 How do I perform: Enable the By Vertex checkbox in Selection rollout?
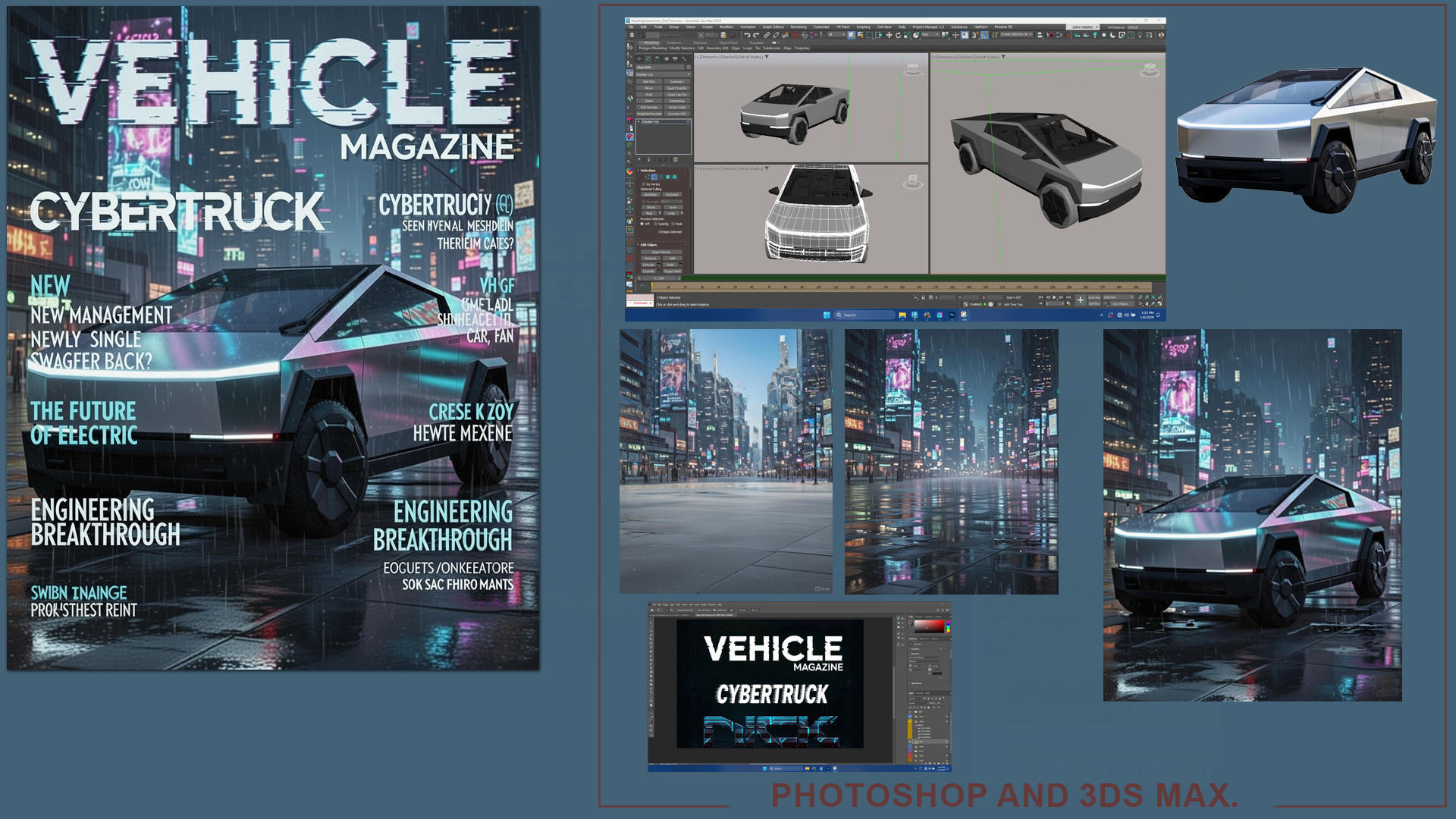click(643, 184)
